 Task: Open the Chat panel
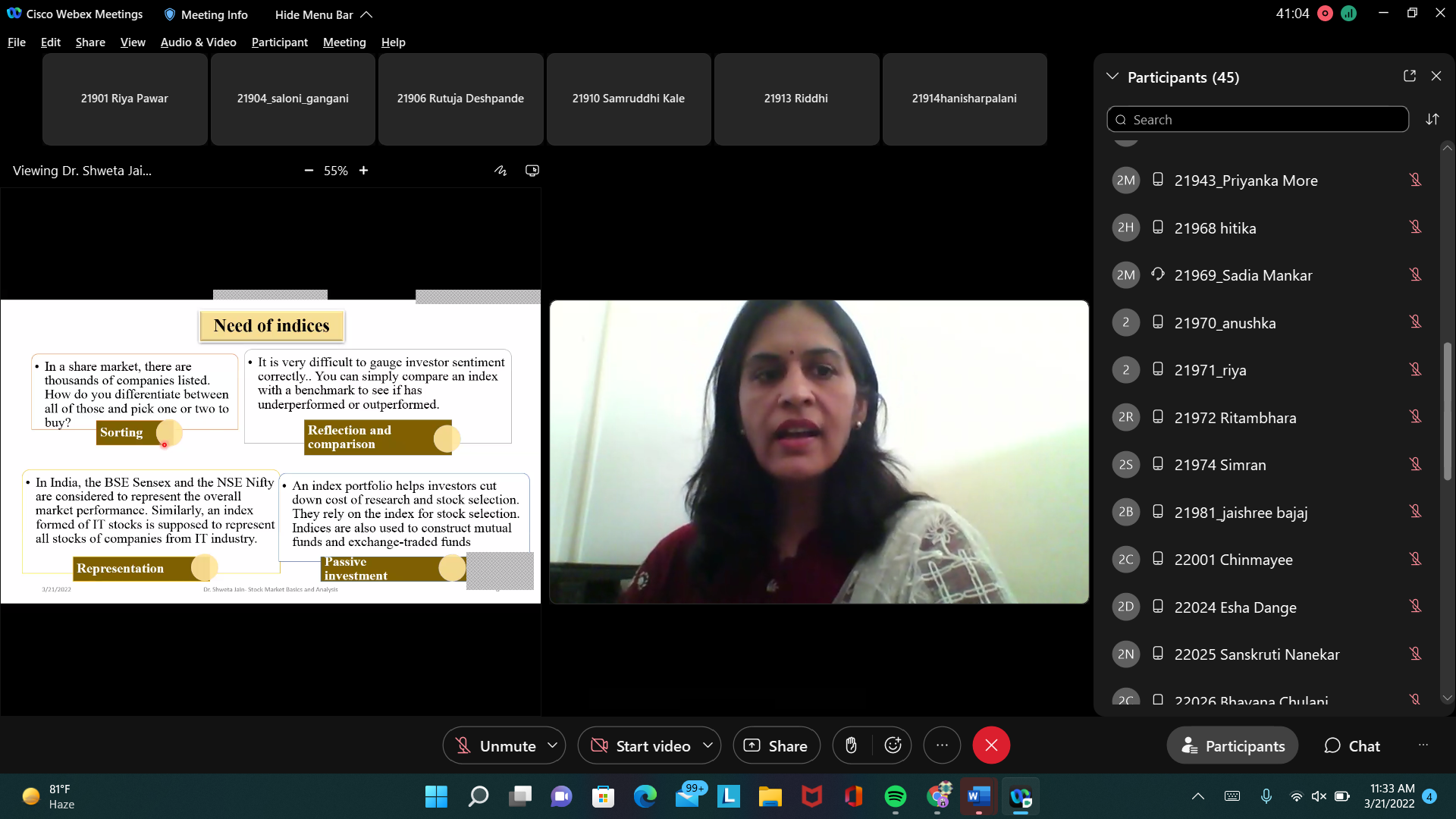pyautogui.click(x=1353, y=745)
